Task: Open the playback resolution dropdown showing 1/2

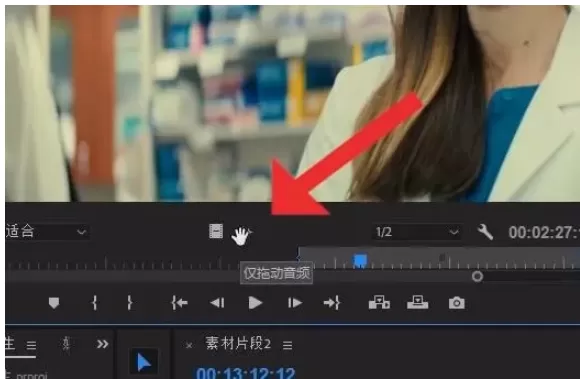Action: pos(417,232)
